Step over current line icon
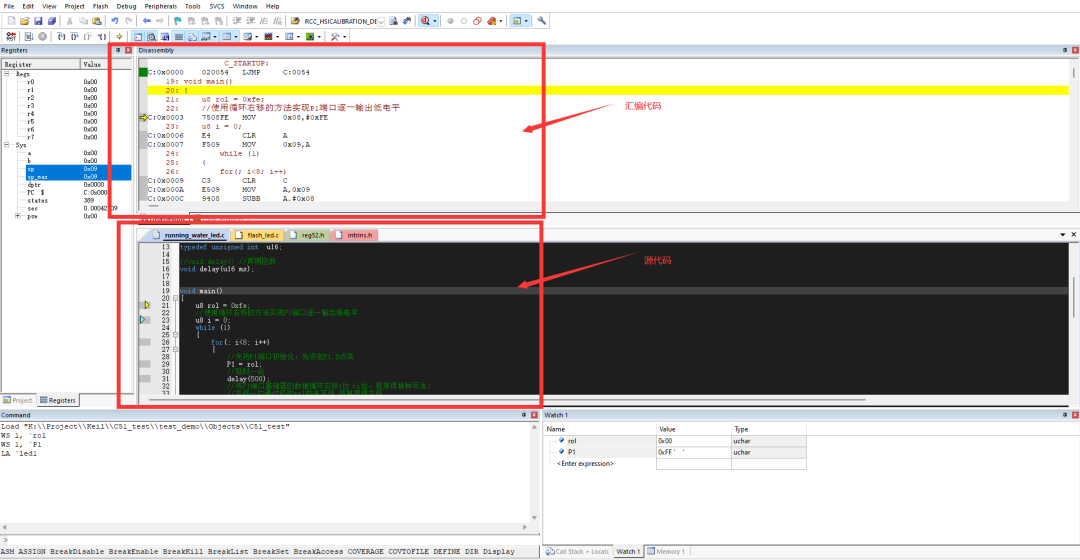 pos(74,37)
